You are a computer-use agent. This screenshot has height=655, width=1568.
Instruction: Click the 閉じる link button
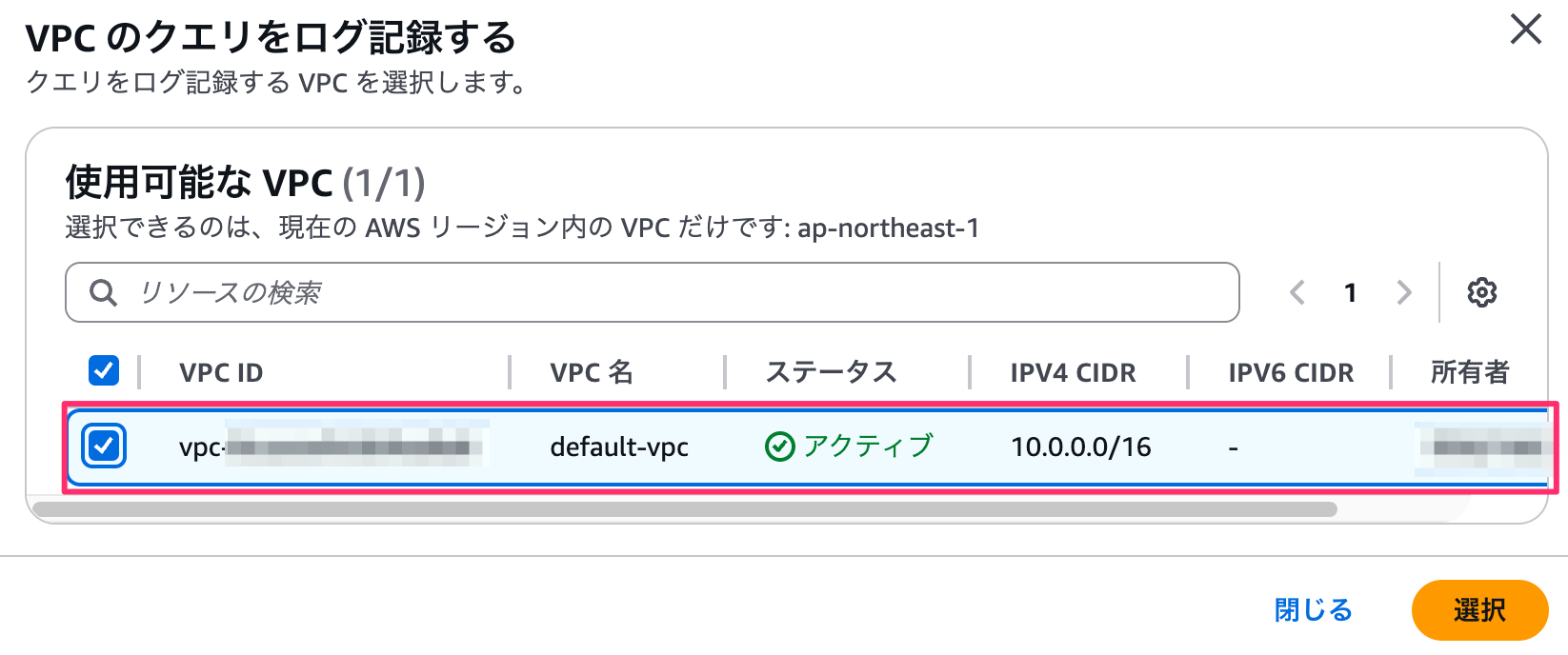point(1313,610)
